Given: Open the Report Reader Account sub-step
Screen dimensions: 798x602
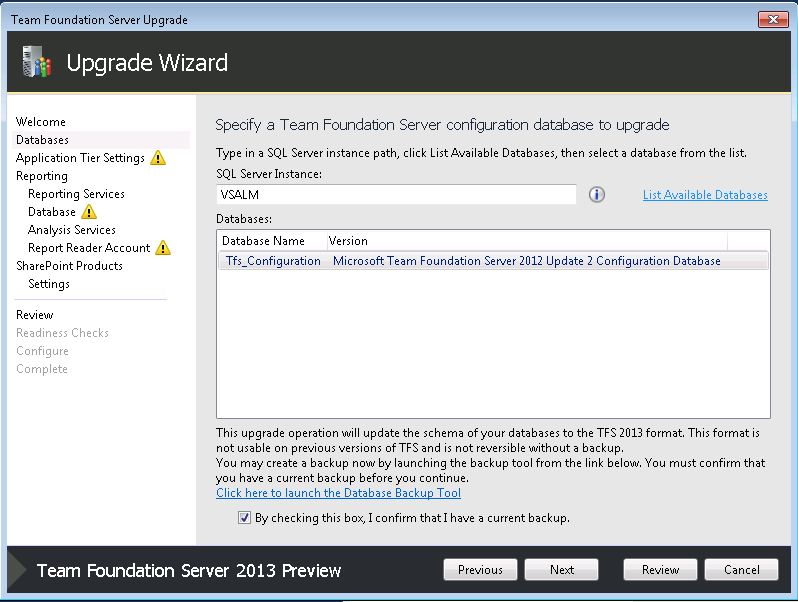Looking at the screenshot, I should coord(89,248).
